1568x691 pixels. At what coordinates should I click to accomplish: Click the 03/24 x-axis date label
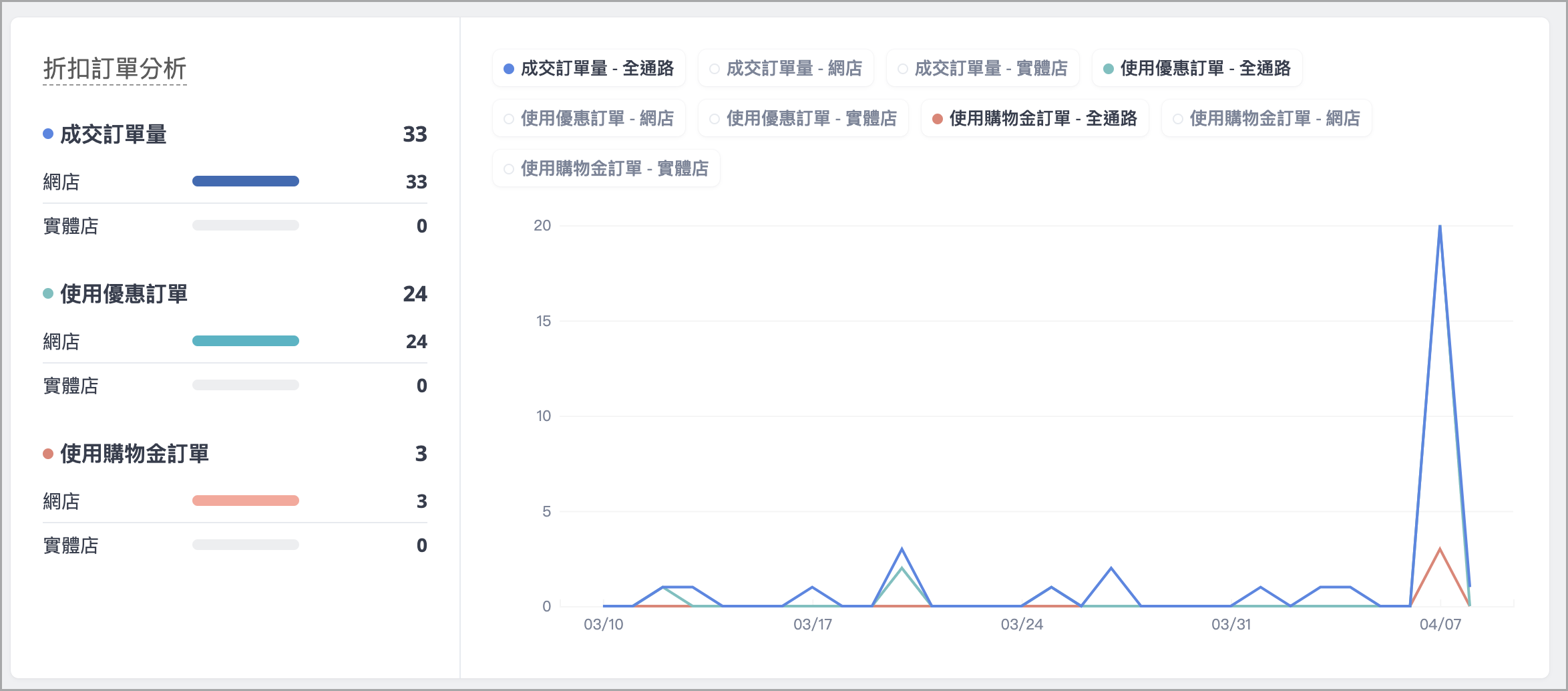coord(1022,624)
